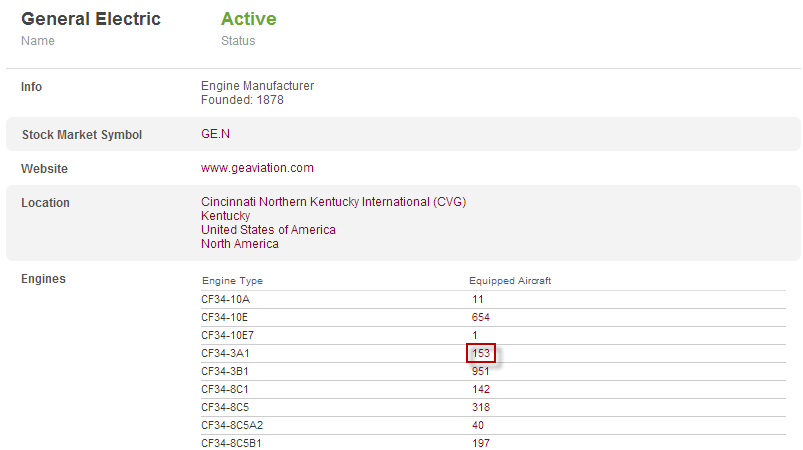Click the North America region link

tap(240, 244)
